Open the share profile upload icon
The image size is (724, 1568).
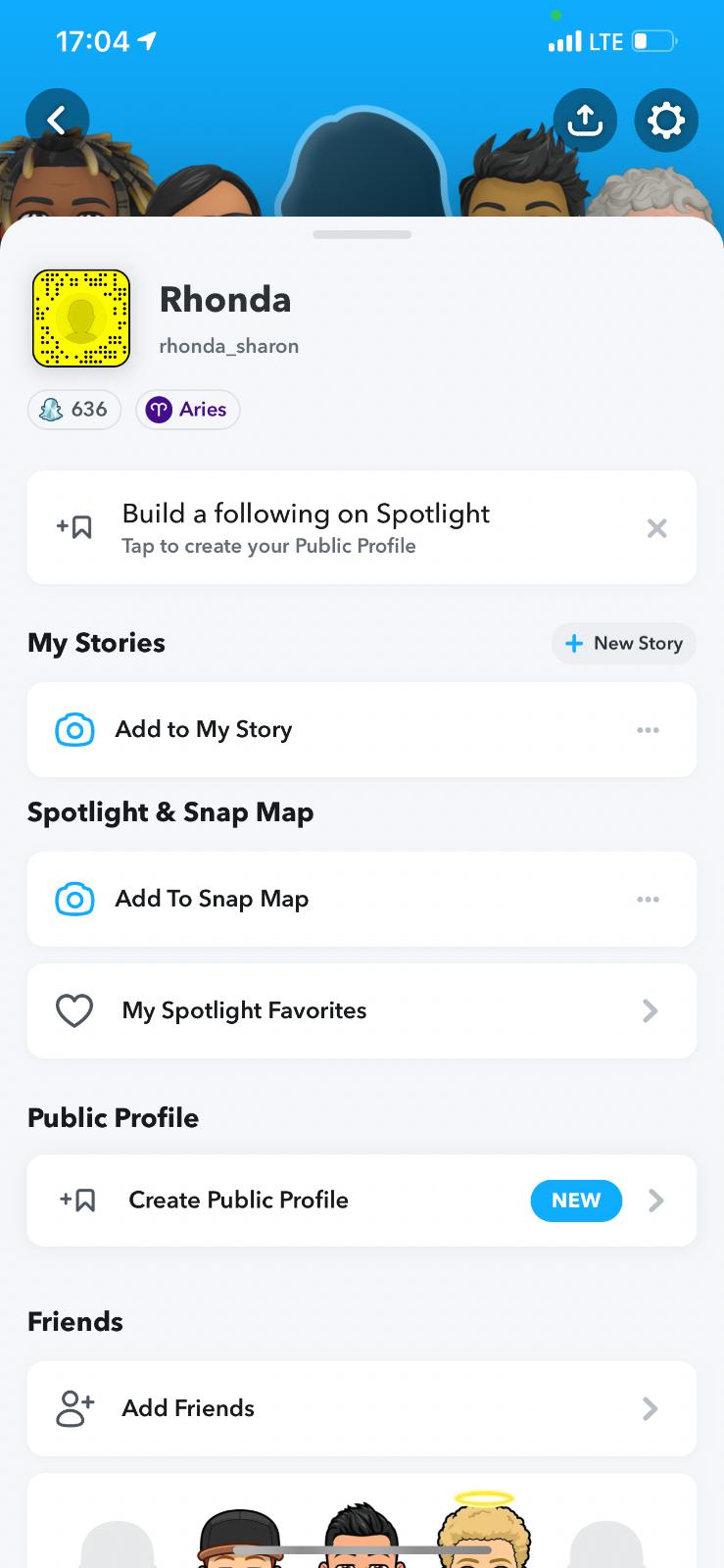pos(585,121)
